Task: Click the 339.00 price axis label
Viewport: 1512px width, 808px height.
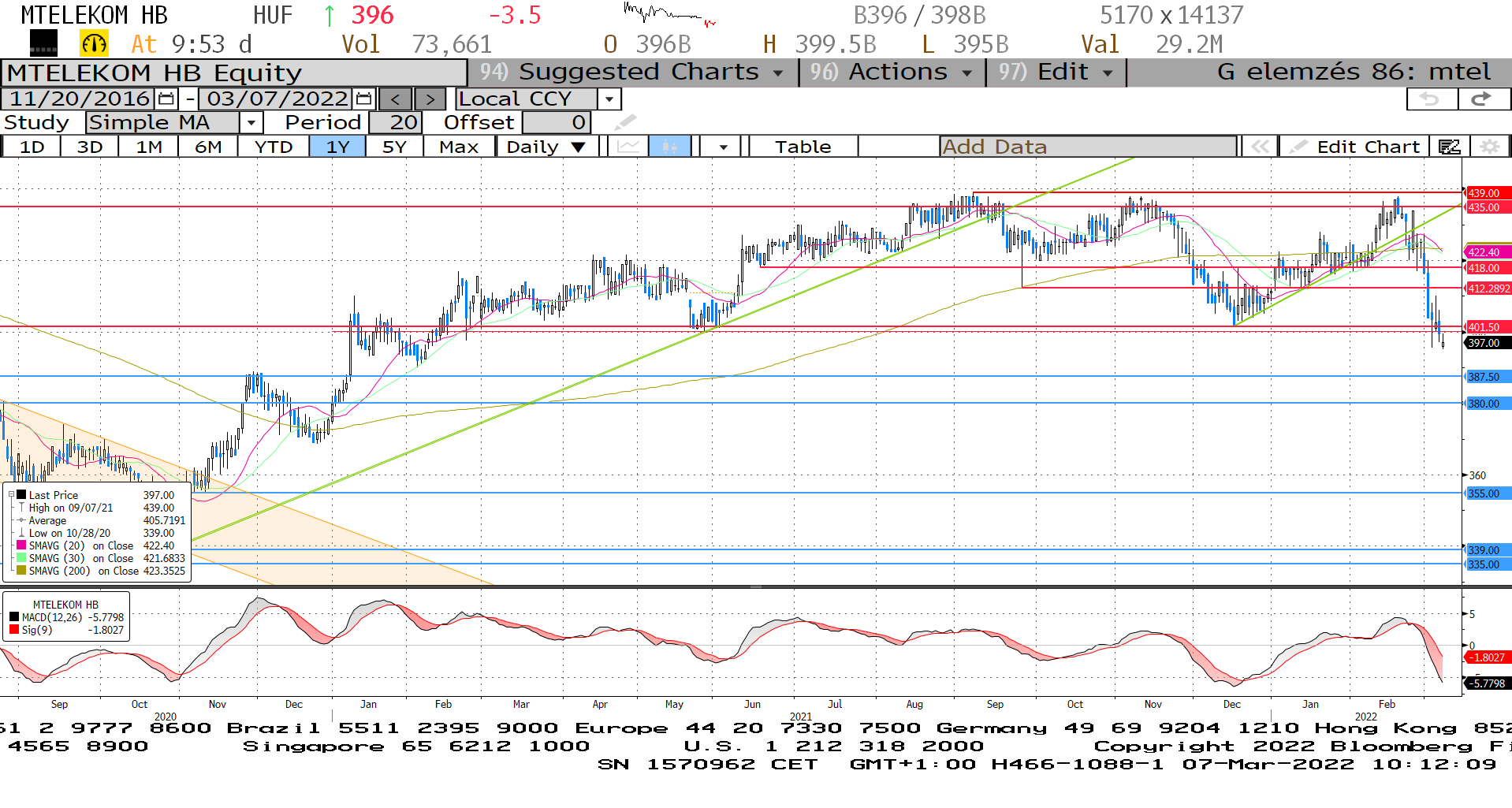Action: 1488,550
